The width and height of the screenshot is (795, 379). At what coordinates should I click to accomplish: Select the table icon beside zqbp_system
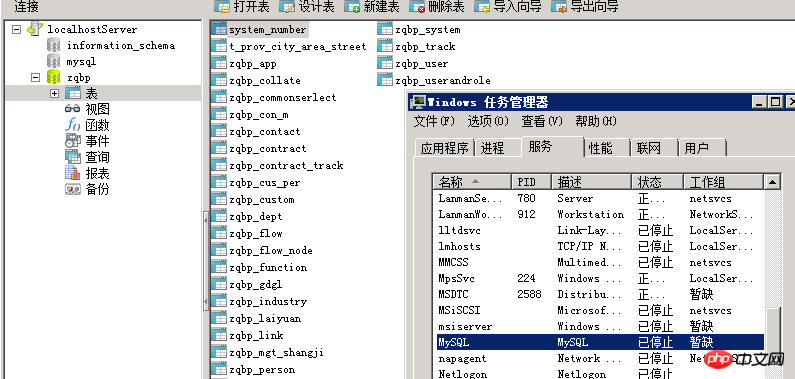[x=385, y=29]
